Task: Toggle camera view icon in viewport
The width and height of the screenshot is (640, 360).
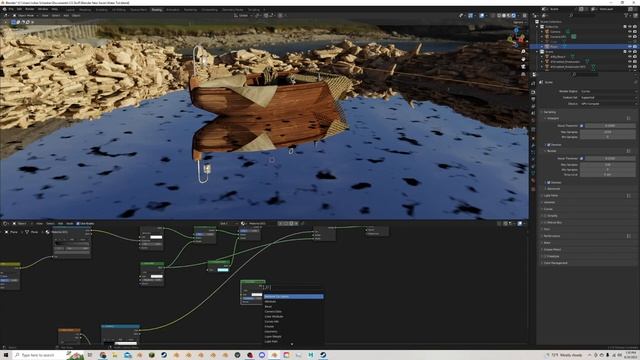Action: coord(523,67)
